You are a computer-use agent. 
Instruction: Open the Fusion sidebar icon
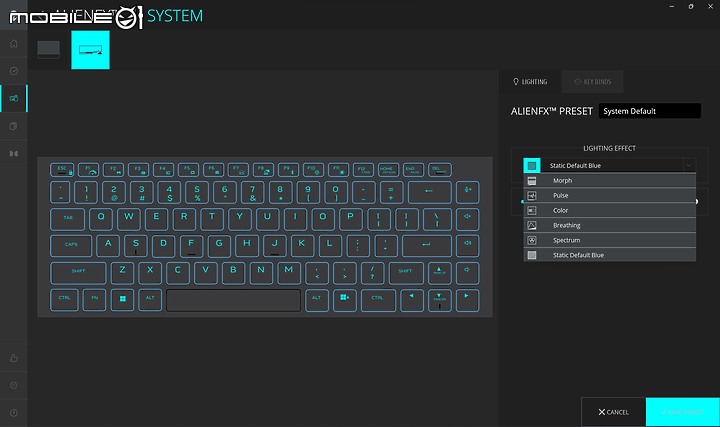[x=14, y=153]
